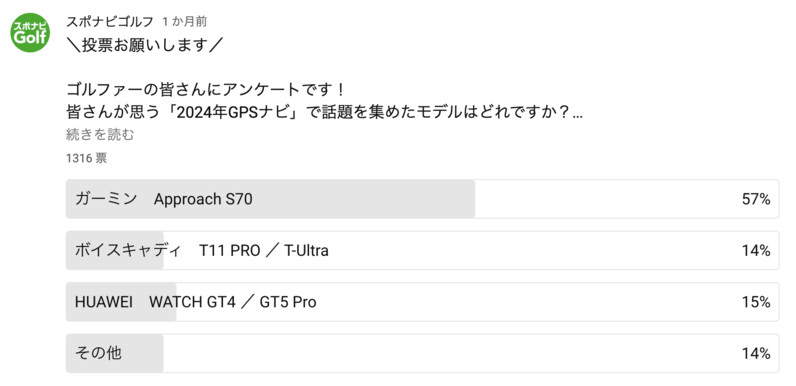Click the 1316 票 vote count
The height and width of the screenshot is (386, 796).
[x=86, y=158]
